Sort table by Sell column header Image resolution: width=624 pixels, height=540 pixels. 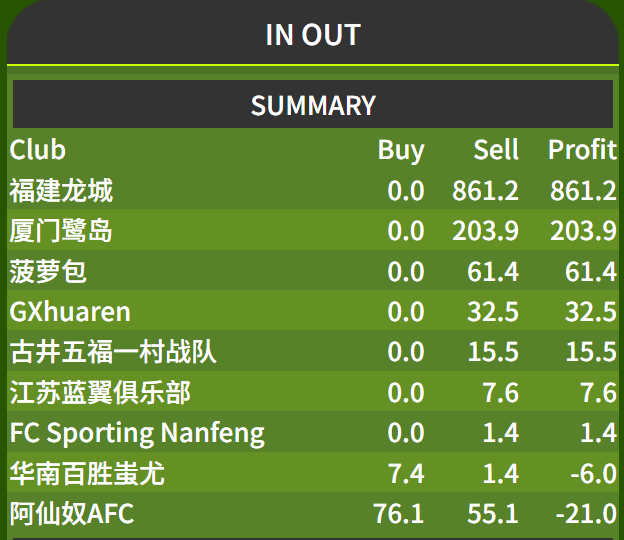click(496, 150)
